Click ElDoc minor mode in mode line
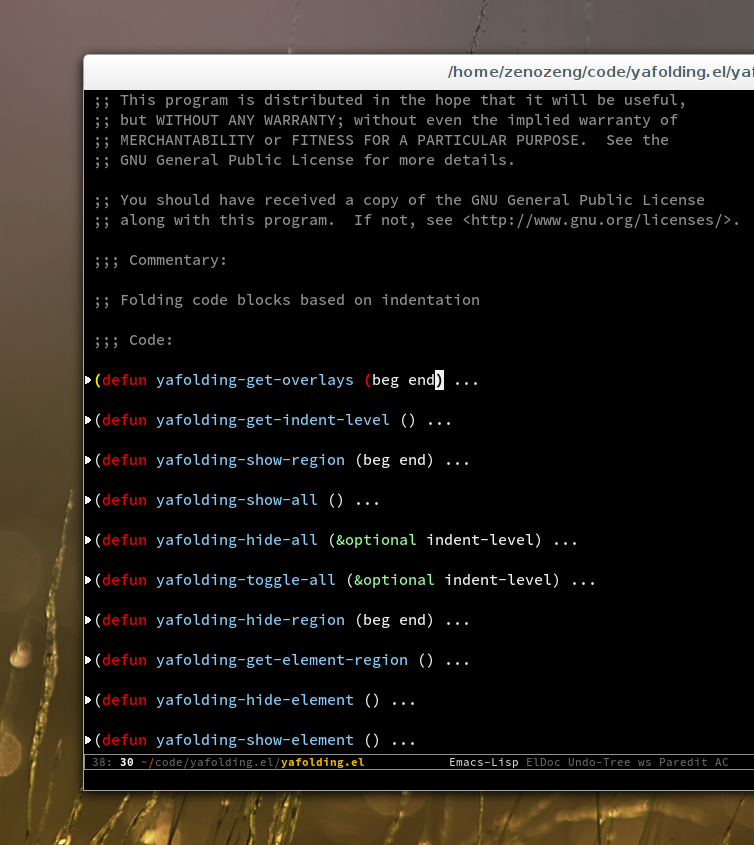Viewport: 754px width, 845px height. click(x=543, y=763)
